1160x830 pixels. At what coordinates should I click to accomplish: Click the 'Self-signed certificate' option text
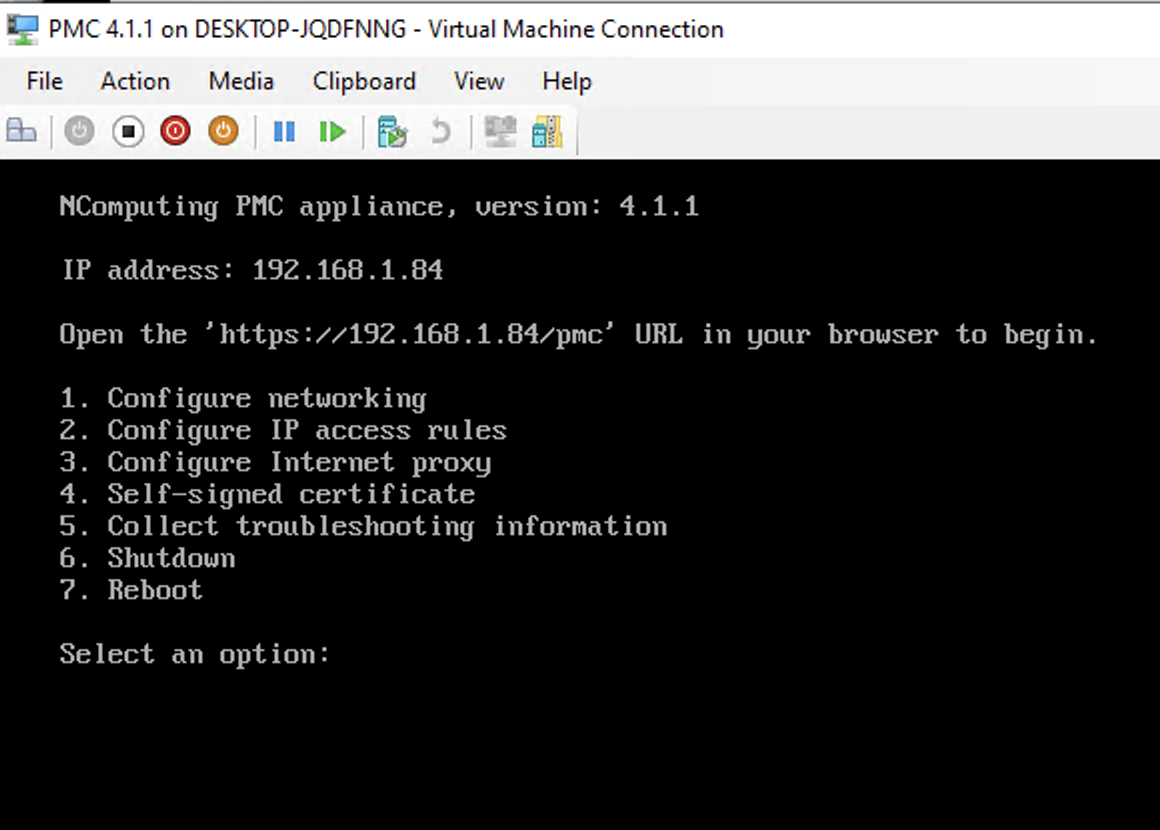tap(291, 494)
